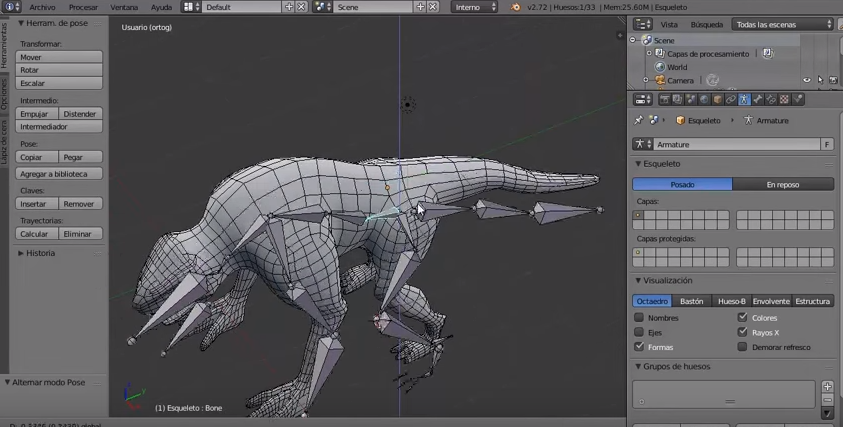Expand Capas de procesamiento in outliner
The width and height of the screenshot is (843, 427).
pyautogui.click(x=649, y=53)
